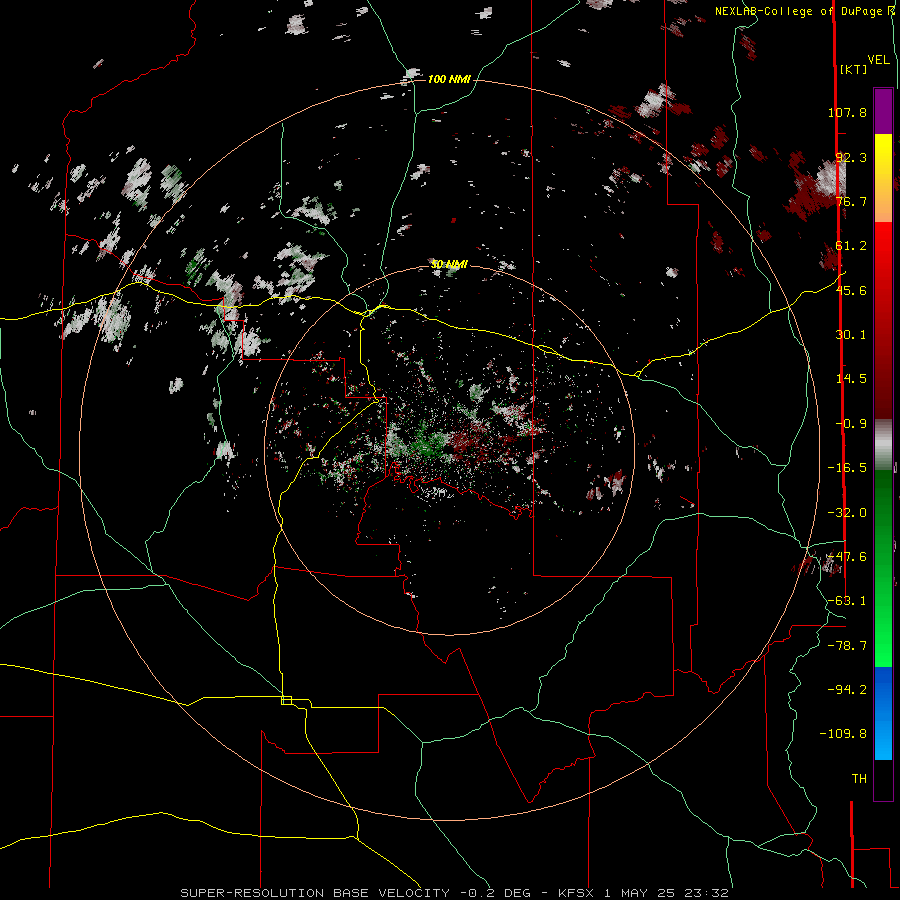Pick the yellow-orange segment of the color bar
The width and height of the screenshot is (900, 900).
pos(883,178)
